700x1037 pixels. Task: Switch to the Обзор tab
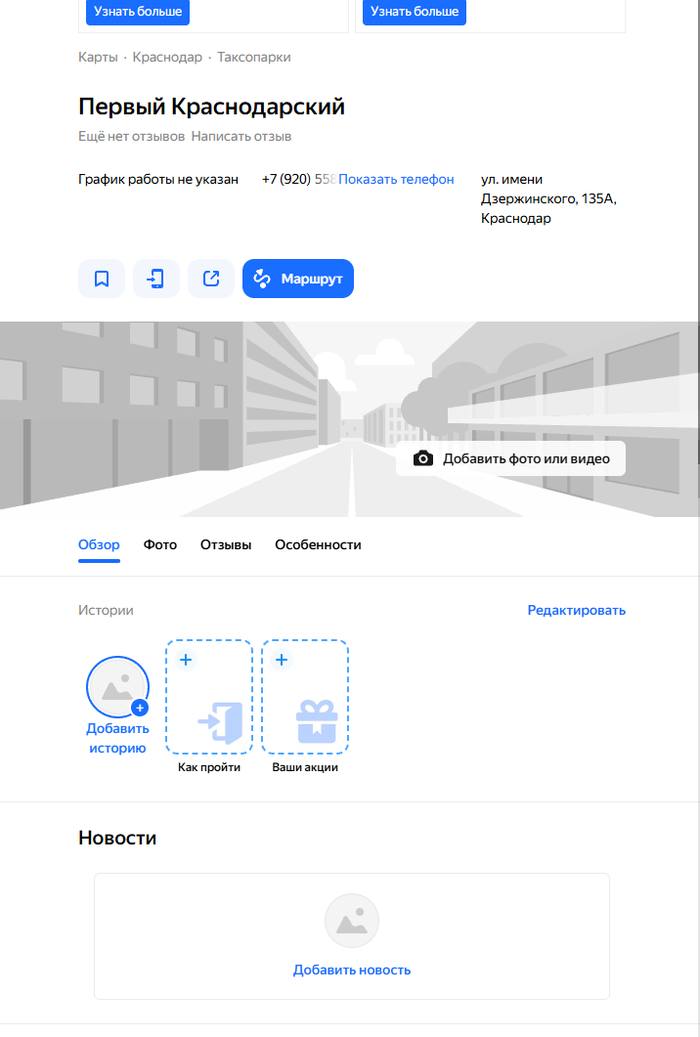99,545
